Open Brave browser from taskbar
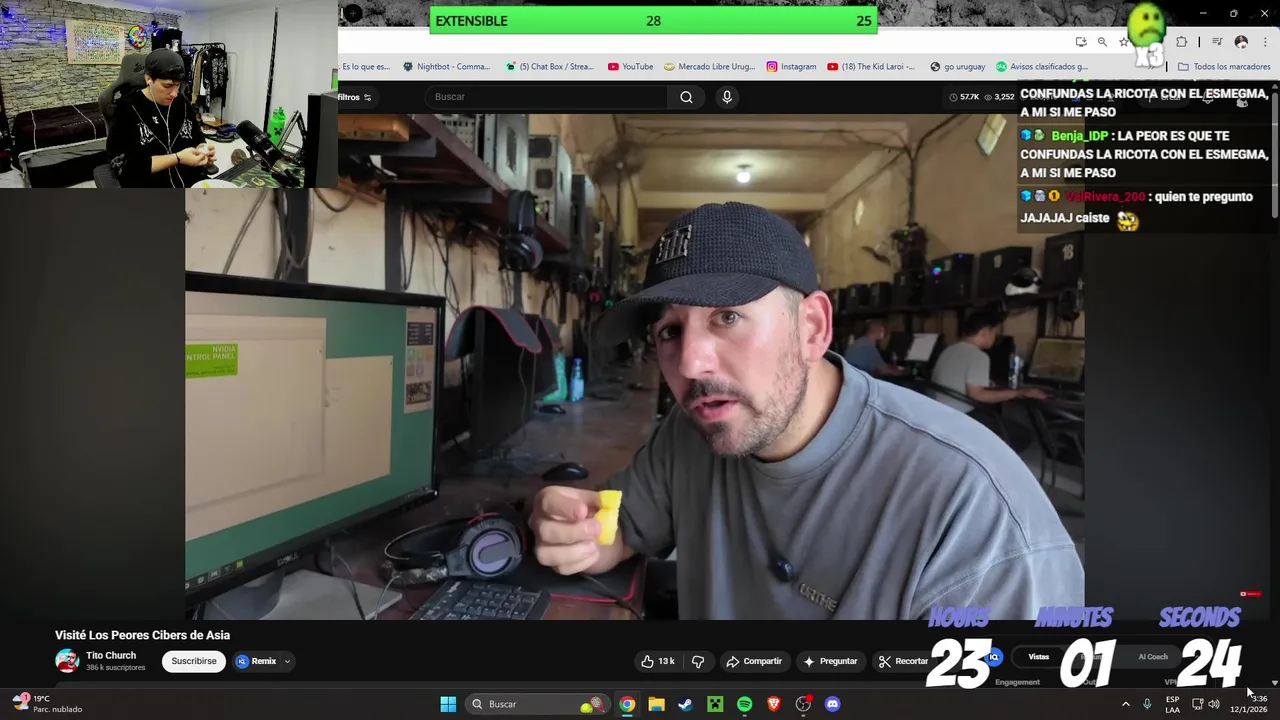Image resolution: width=1280 pixels, height=720 pixels. pyautogui.click(x=773, y=704)
